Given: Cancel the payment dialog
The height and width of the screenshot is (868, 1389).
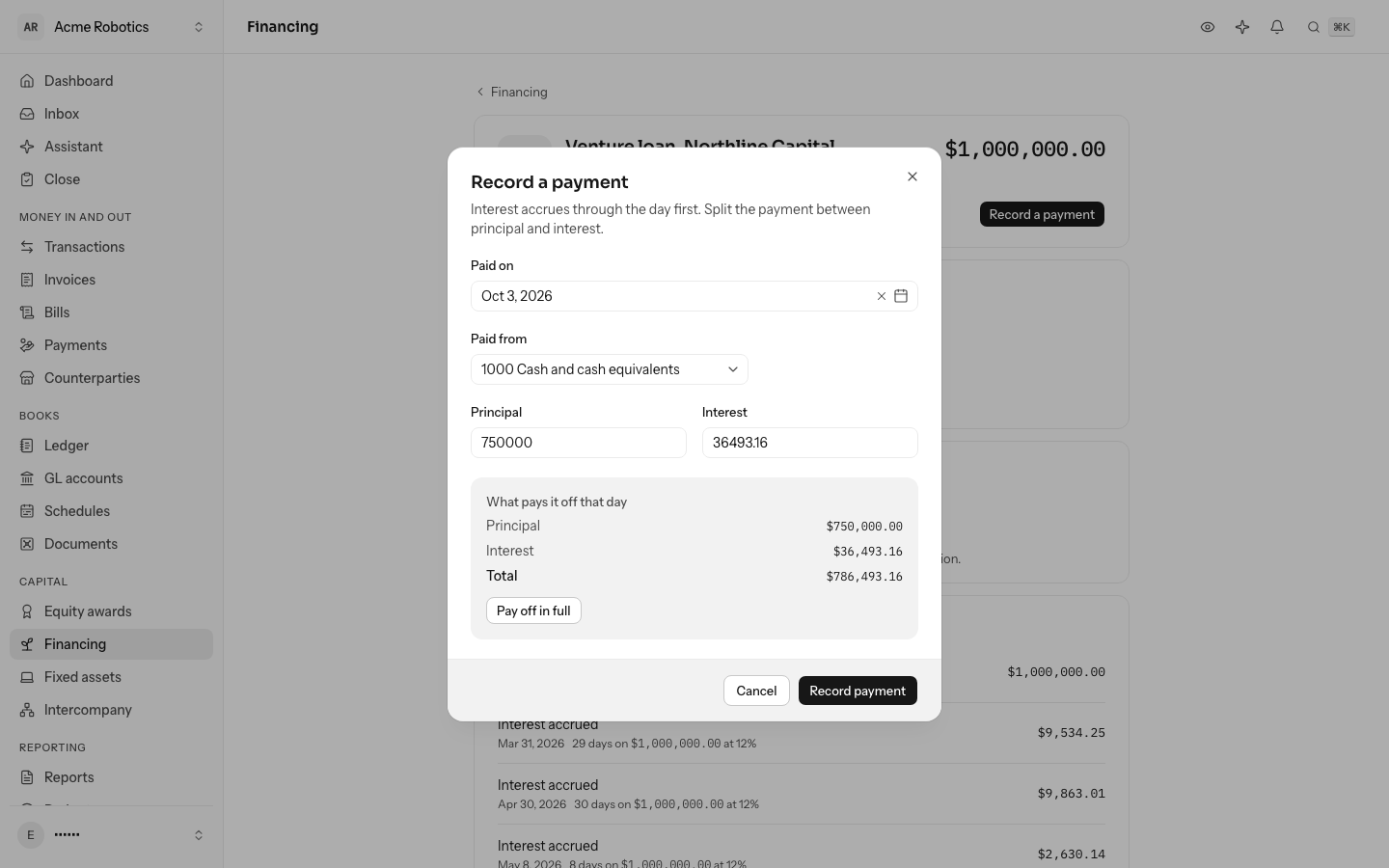Looking at the screenshot, I should click(x=756, y=691).
